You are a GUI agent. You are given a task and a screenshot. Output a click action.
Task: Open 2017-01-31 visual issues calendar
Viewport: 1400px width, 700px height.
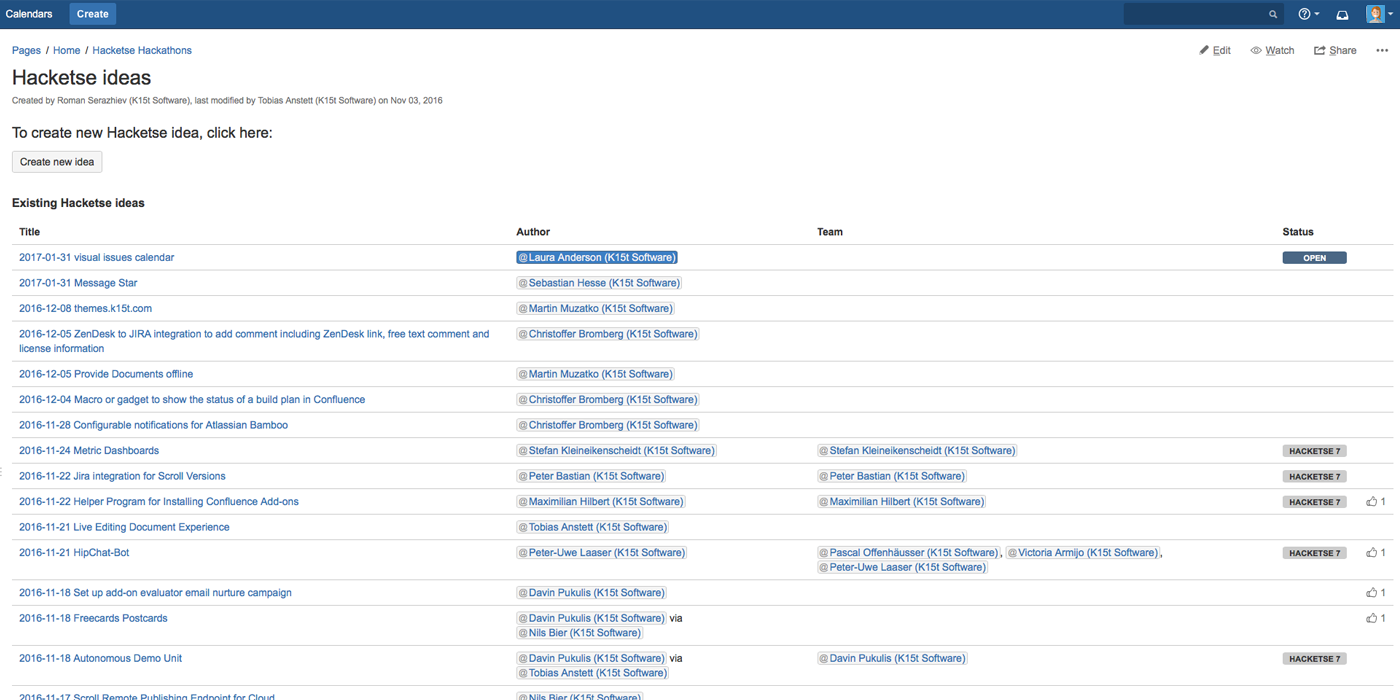(x=96, y=258)
